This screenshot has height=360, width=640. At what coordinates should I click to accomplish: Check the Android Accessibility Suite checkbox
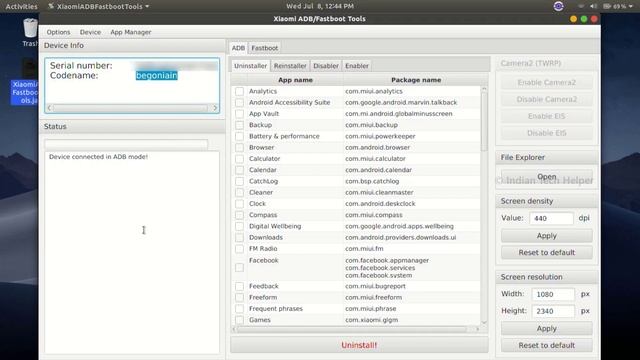pos(239,102)
